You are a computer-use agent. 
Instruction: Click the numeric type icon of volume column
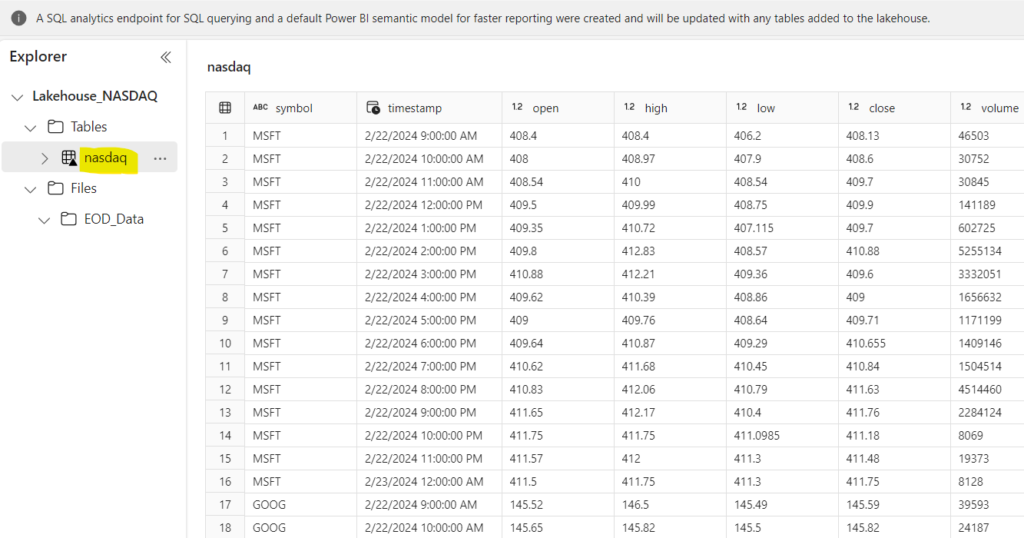point(966,107)
